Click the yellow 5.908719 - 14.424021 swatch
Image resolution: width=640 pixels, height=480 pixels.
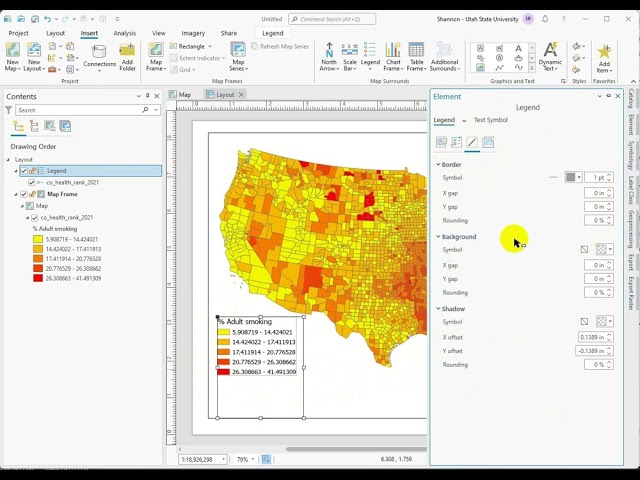(x=38, y=239)
